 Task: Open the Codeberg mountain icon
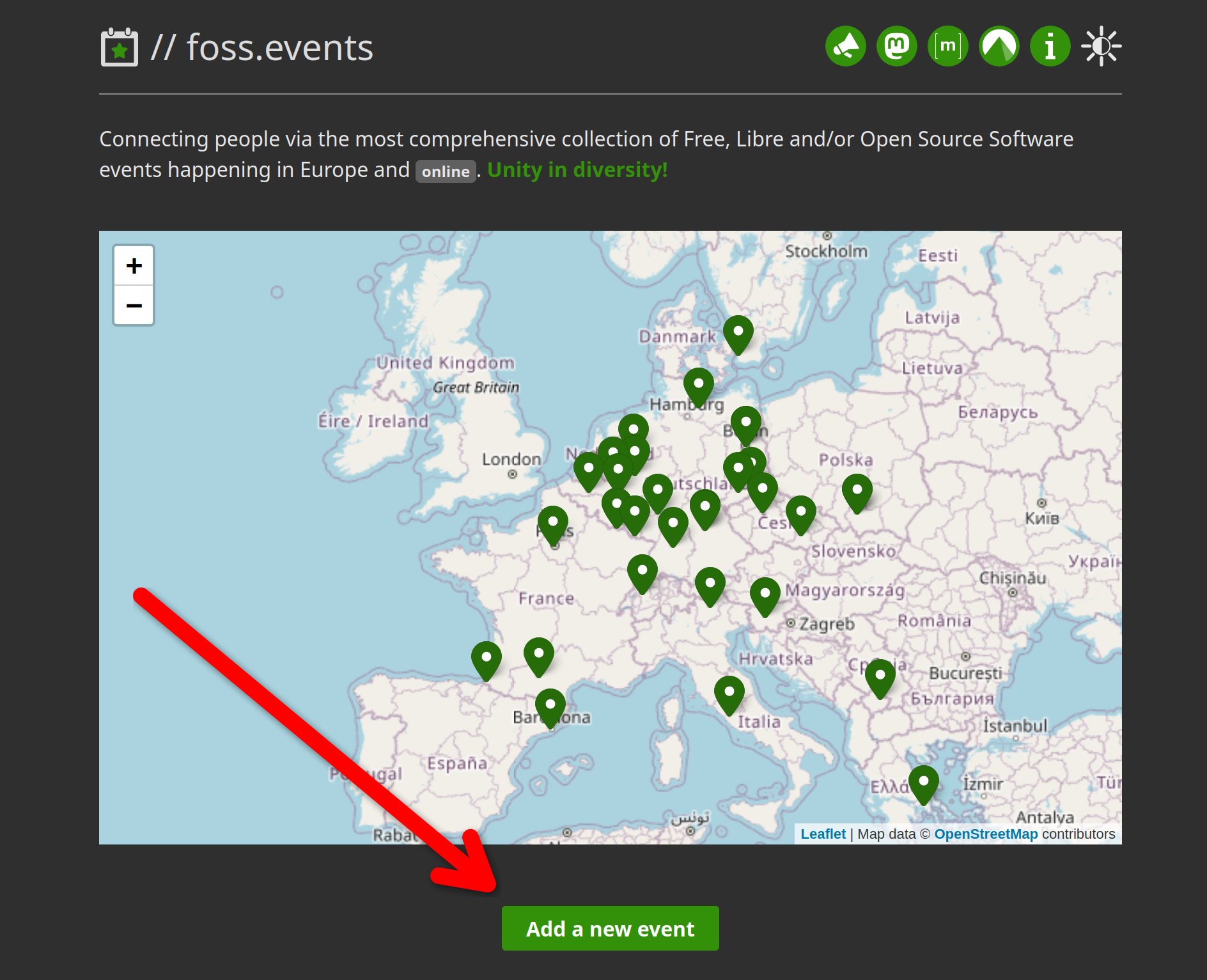point(999,46)
